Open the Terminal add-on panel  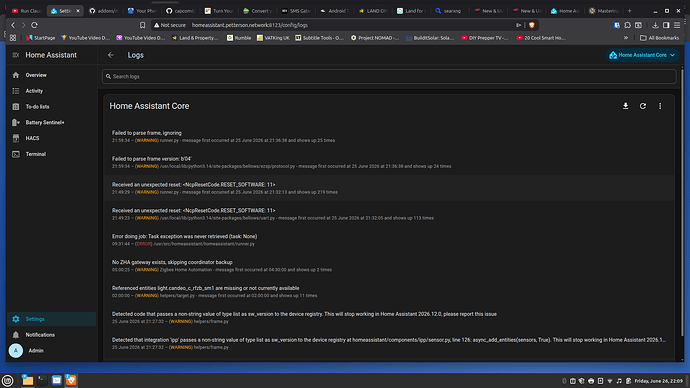51,154
